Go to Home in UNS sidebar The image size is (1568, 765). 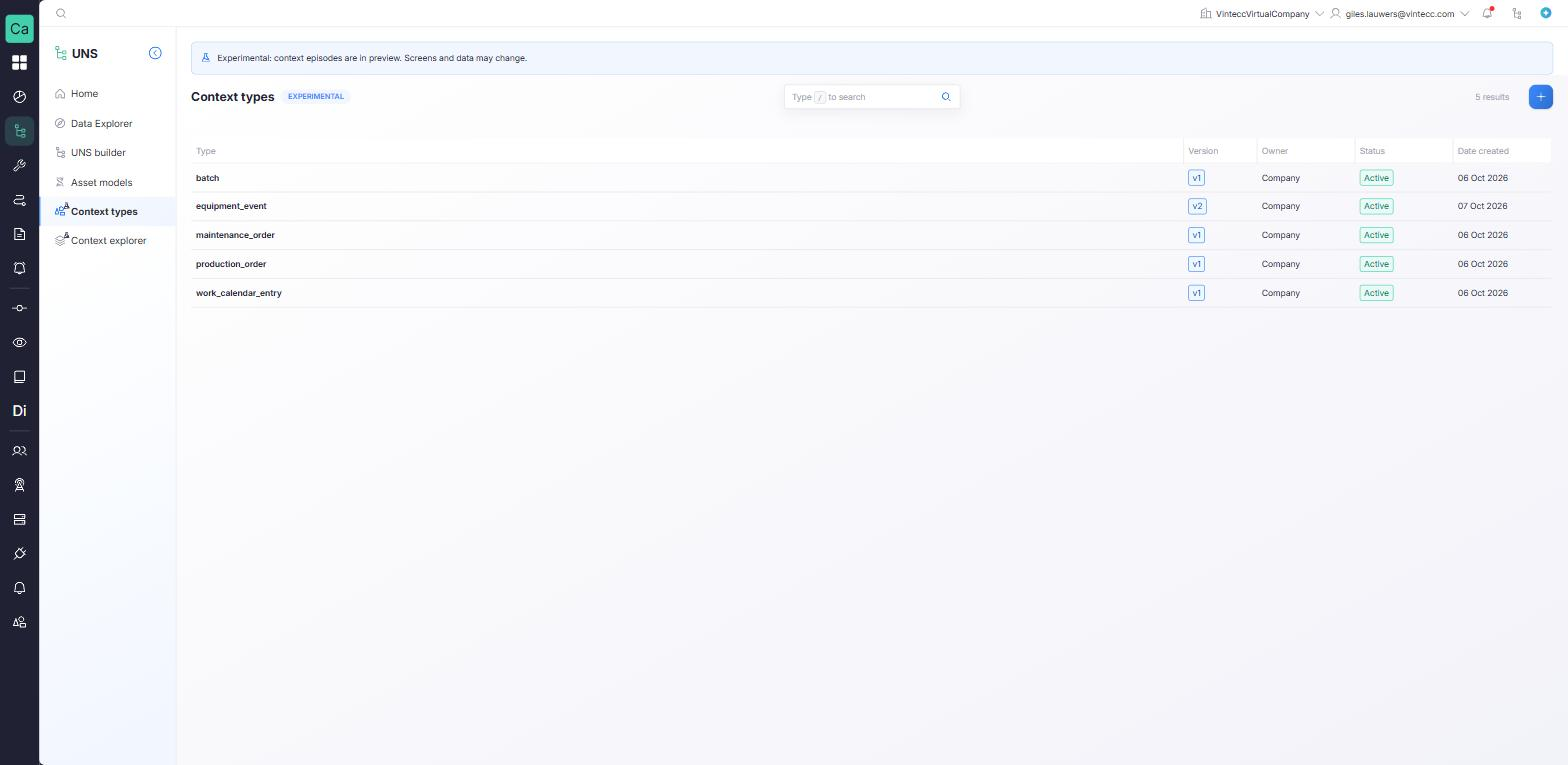tap(108, 94)
